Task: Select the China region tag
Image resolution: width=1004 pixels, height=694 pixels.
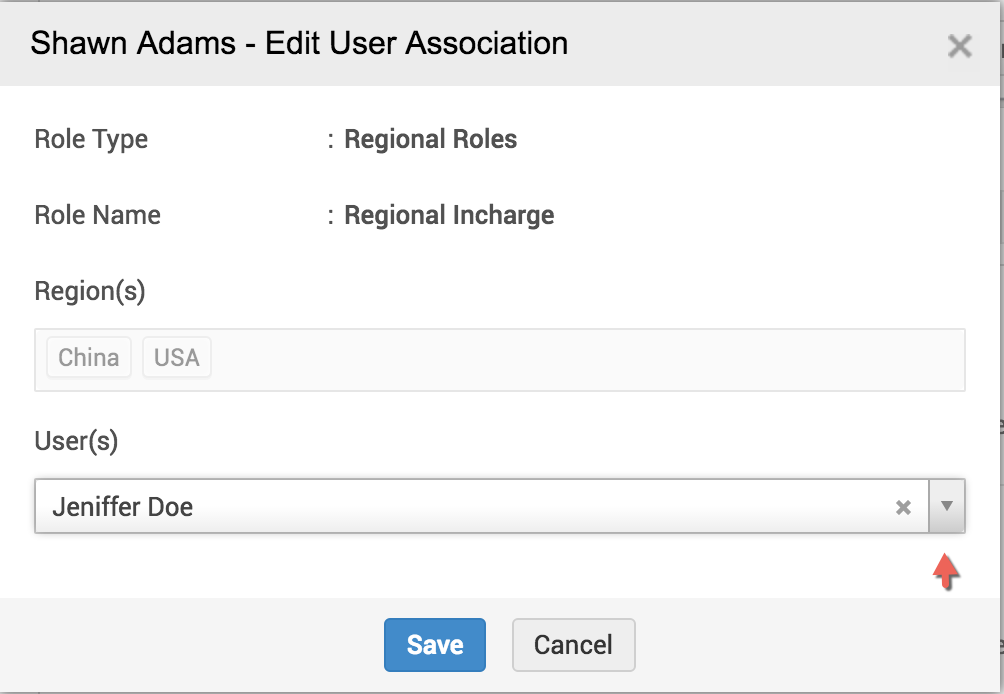Action: click(89, 358)
